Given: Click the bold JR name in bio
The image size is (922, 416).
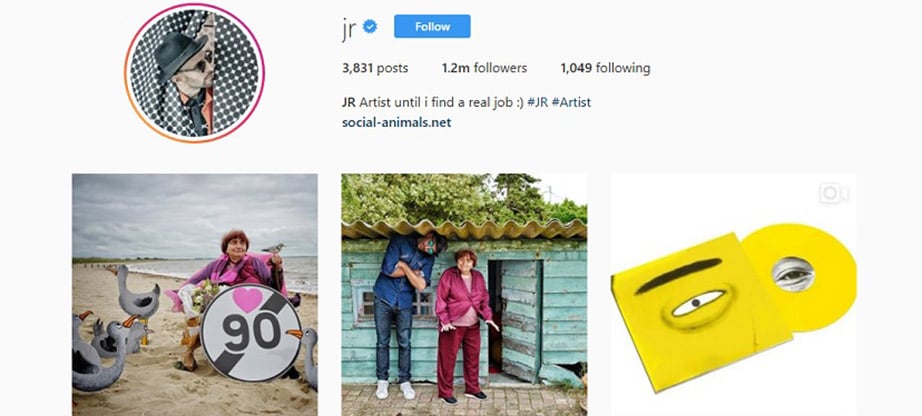Looking at the screenshot, I should [348, 102].
